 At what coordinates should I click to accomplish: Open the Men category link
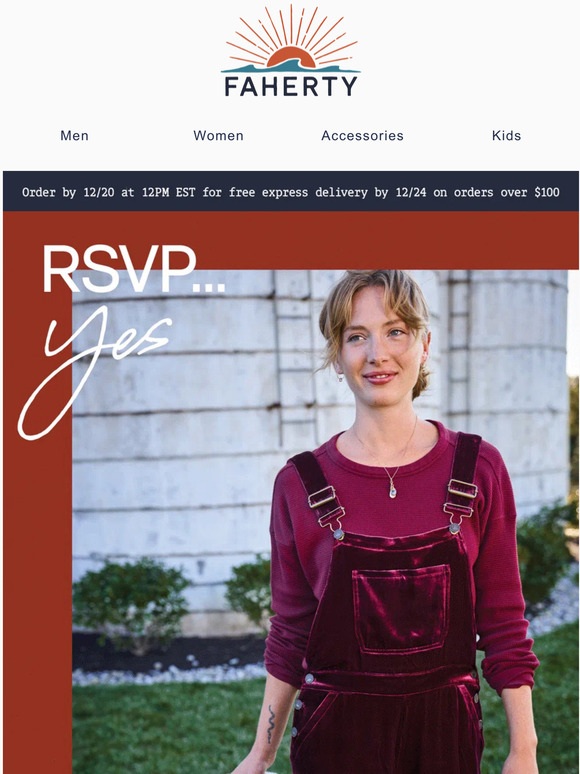[x=75, y=136]
